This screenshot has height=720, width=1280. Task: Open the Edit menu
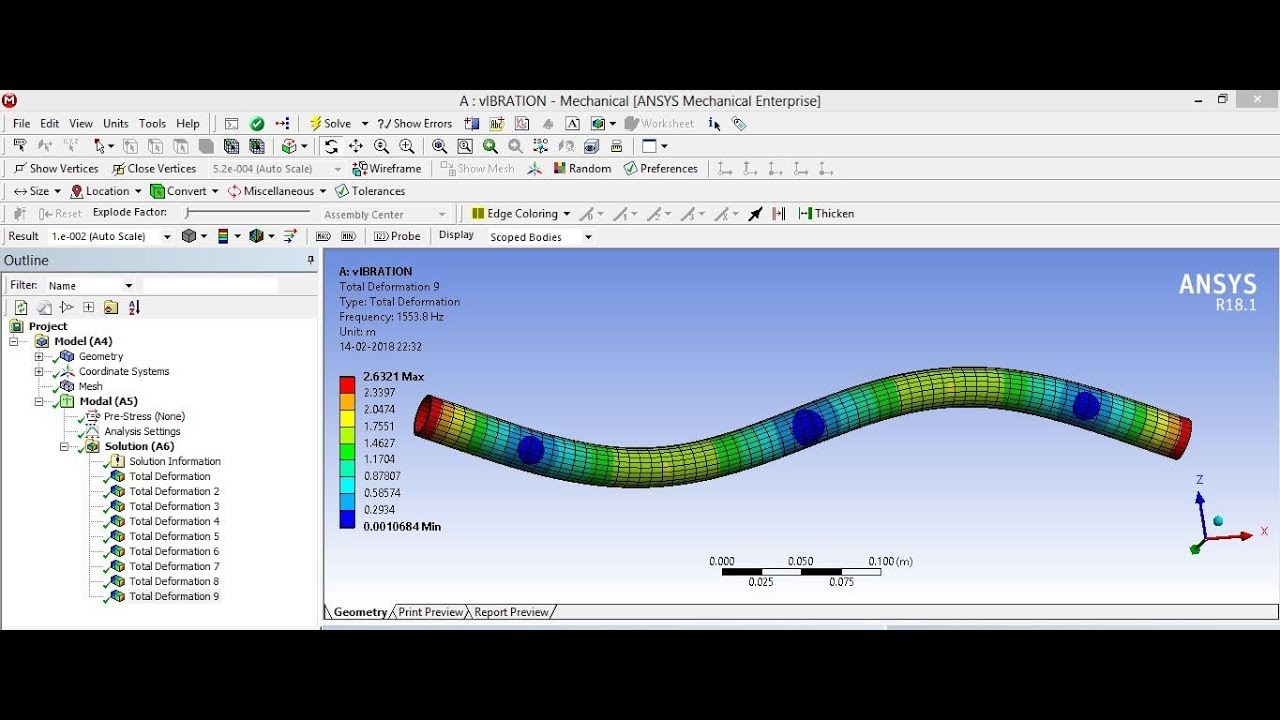50,124
